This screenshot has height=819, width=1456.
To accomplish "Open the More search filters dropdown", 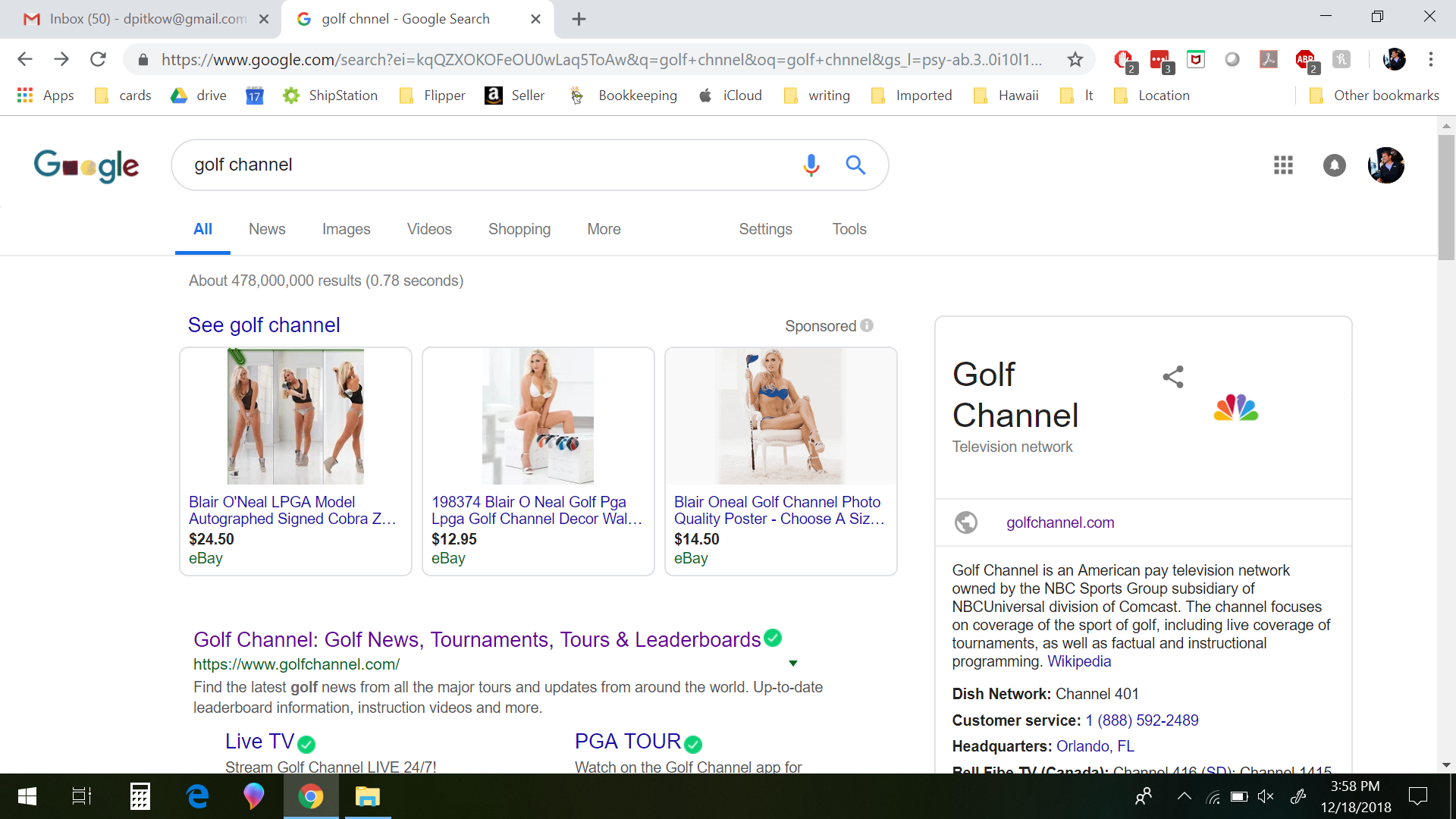I will (x=604, y=229).
